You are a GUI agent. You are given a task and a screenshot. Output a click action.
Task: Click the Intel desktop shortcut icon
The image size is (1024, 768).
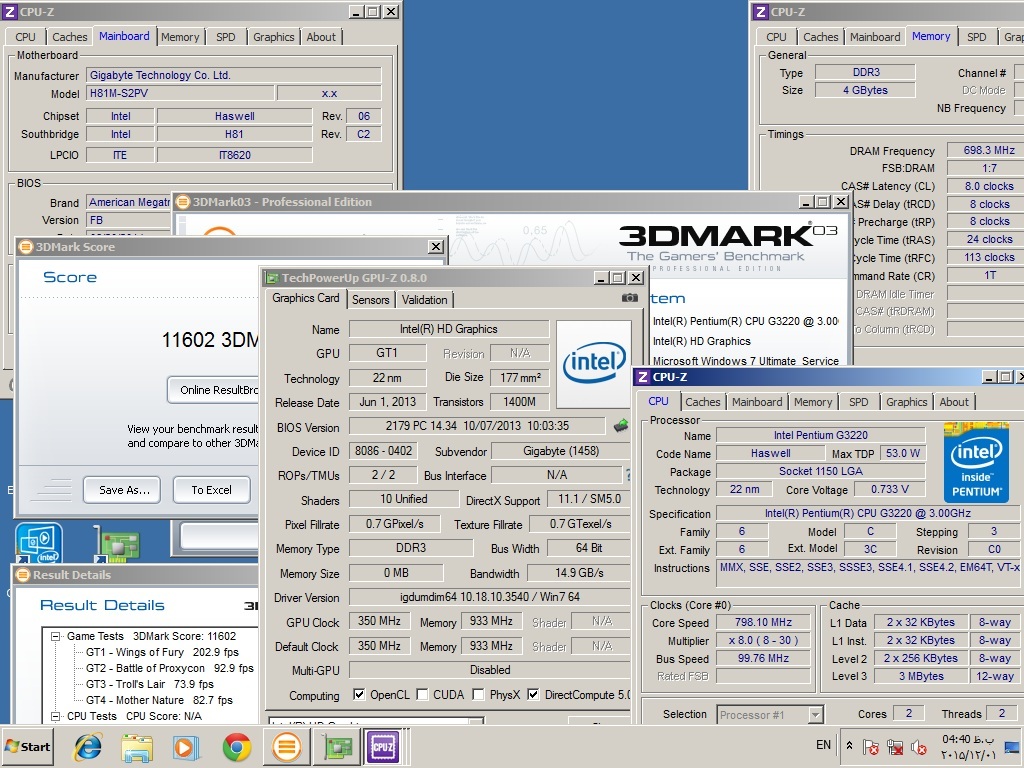pyautogui.click(x=39, y=543)
